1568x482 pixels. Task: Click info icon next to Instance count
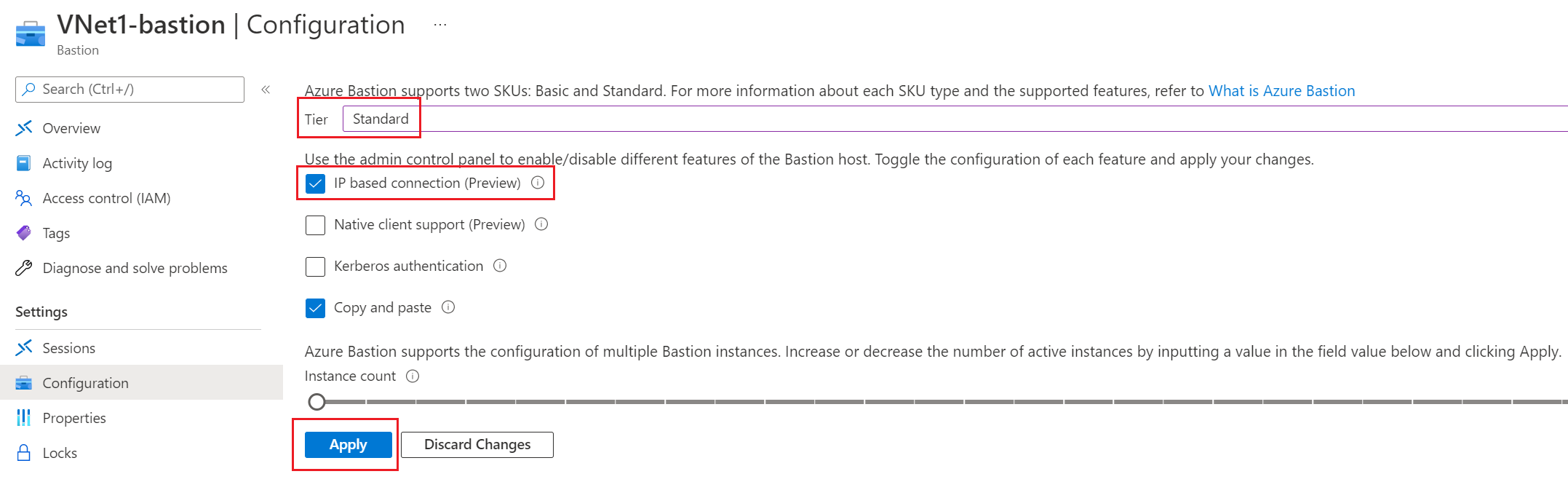click(413, 376)
